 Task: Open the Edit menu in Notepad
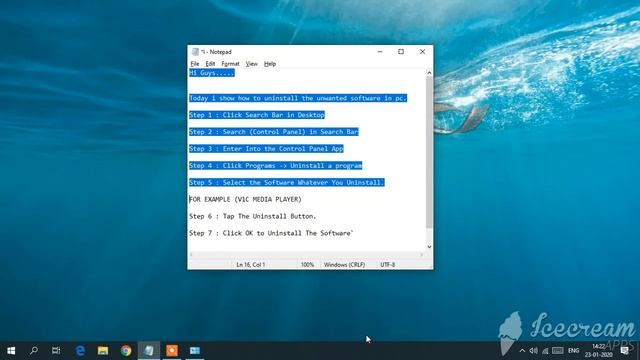210,64
